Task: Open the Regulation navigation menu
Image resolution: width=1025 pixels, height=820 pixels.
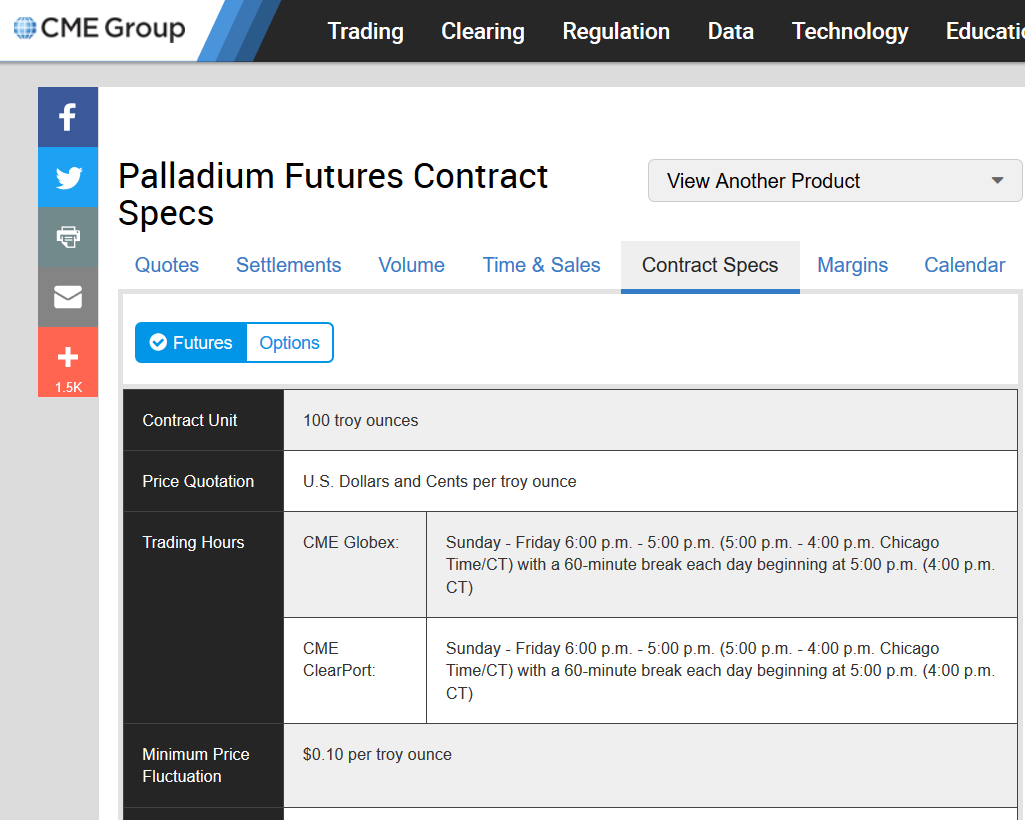Action: (616, 31)
